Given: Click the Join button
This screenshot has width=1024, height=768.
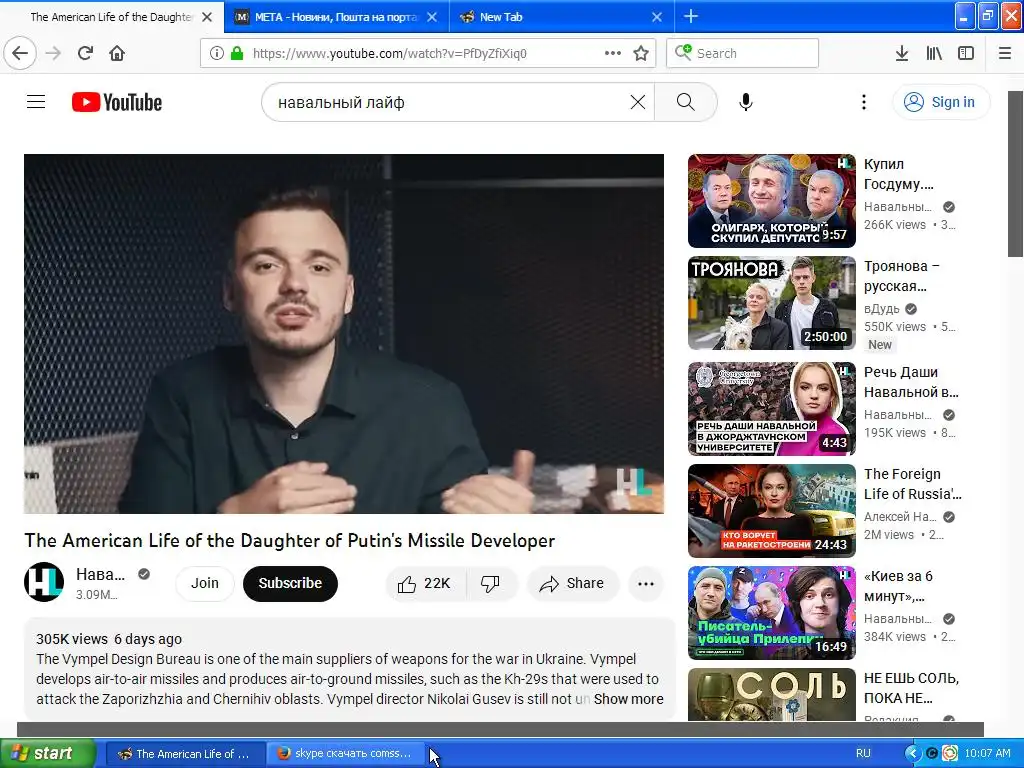Looking at the screenshot, I should pyautogui.click(x=204, y=583).
